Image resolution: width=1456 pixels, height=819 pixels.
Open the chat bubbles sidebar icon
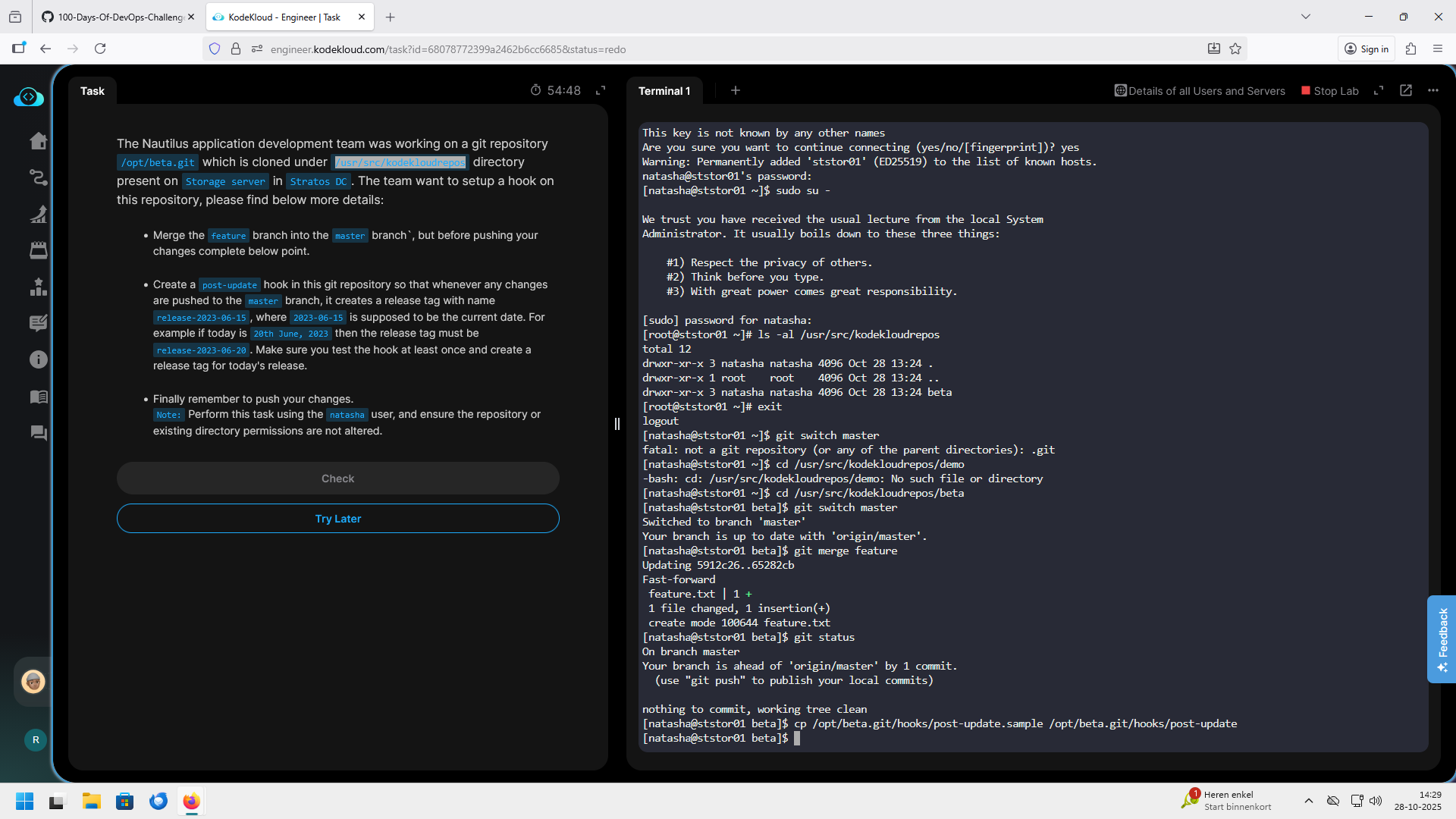[x=38, y=433]
